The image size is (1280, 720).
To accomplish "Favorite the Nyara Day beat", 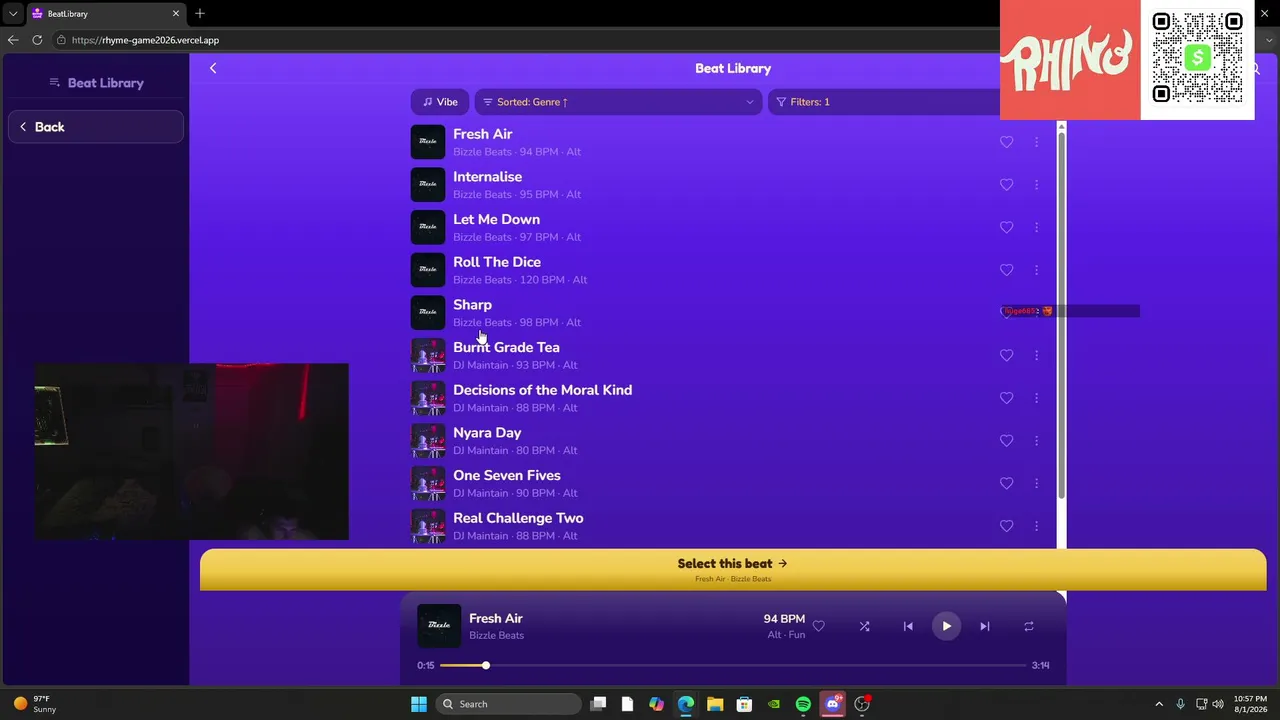I will click(x=1006, y=440).
